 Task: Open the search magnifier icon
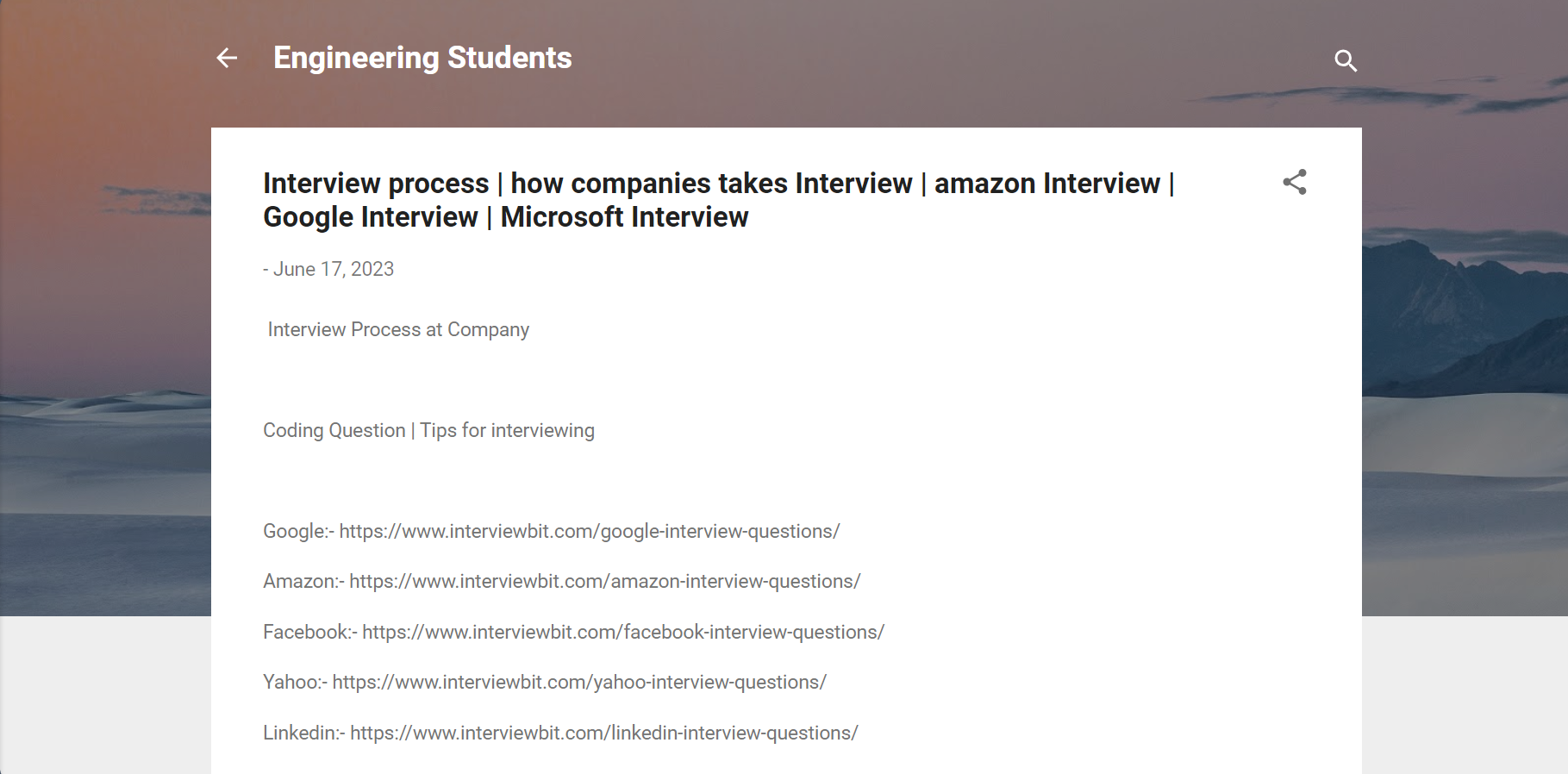point(1346,60)
